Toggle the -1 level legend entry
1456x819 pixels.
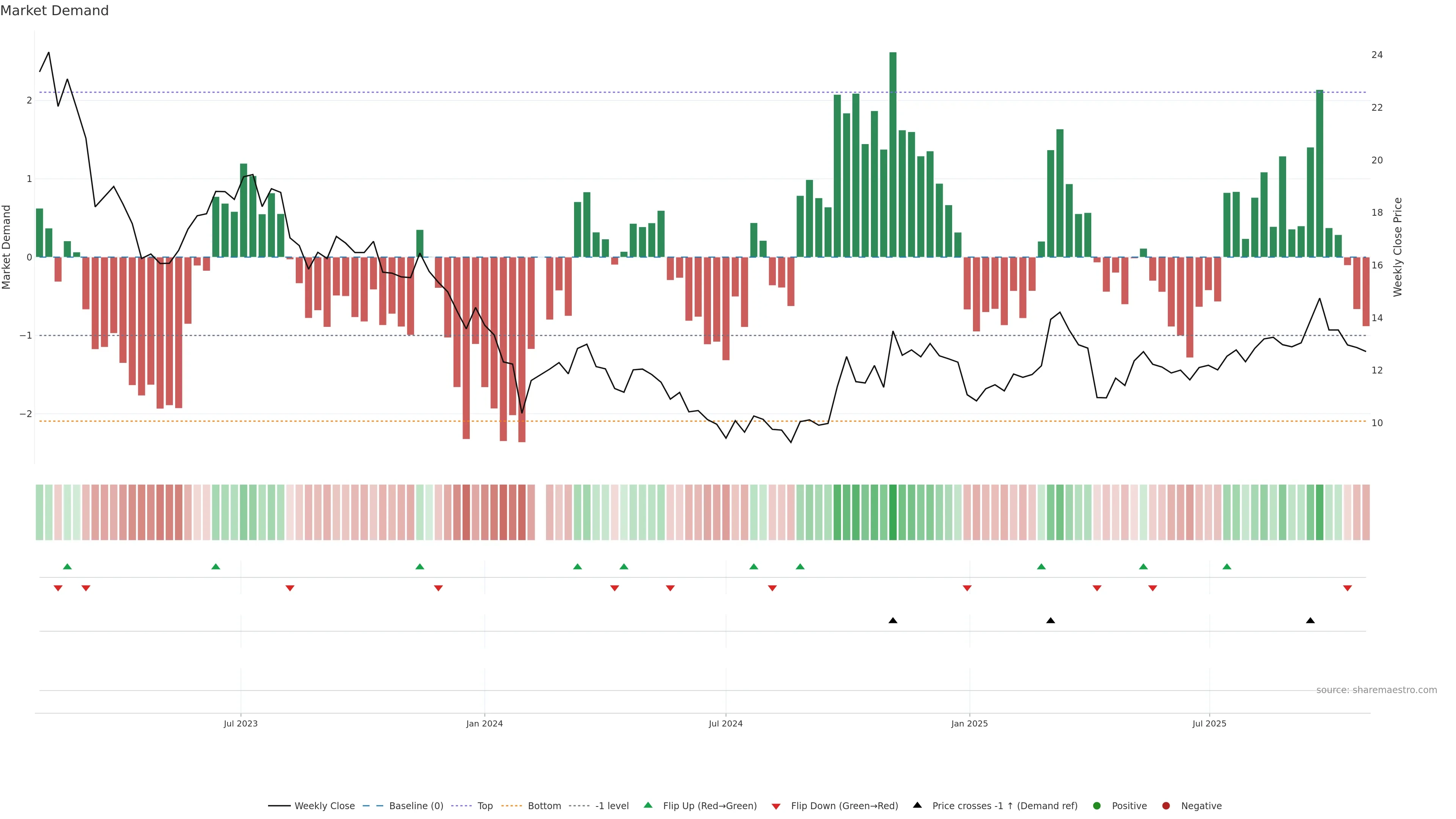coord(612,806)
